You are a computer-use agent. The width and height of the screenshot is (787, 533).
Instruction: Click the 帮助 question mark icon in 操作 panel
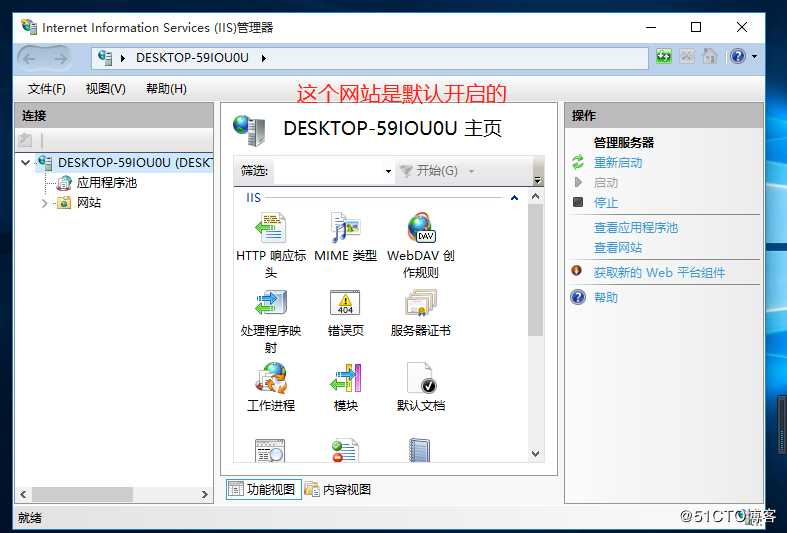click(578, 297)
